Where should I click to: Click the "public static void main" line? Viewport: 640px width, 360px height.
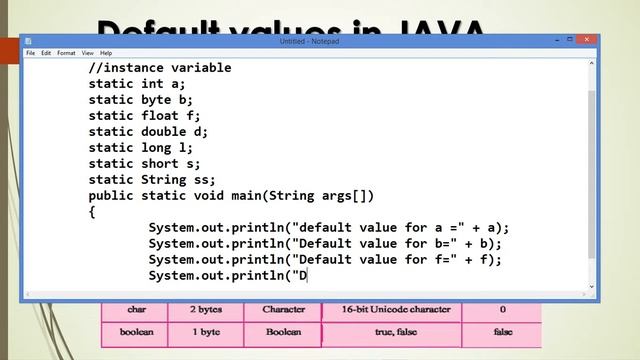[231, 196]
